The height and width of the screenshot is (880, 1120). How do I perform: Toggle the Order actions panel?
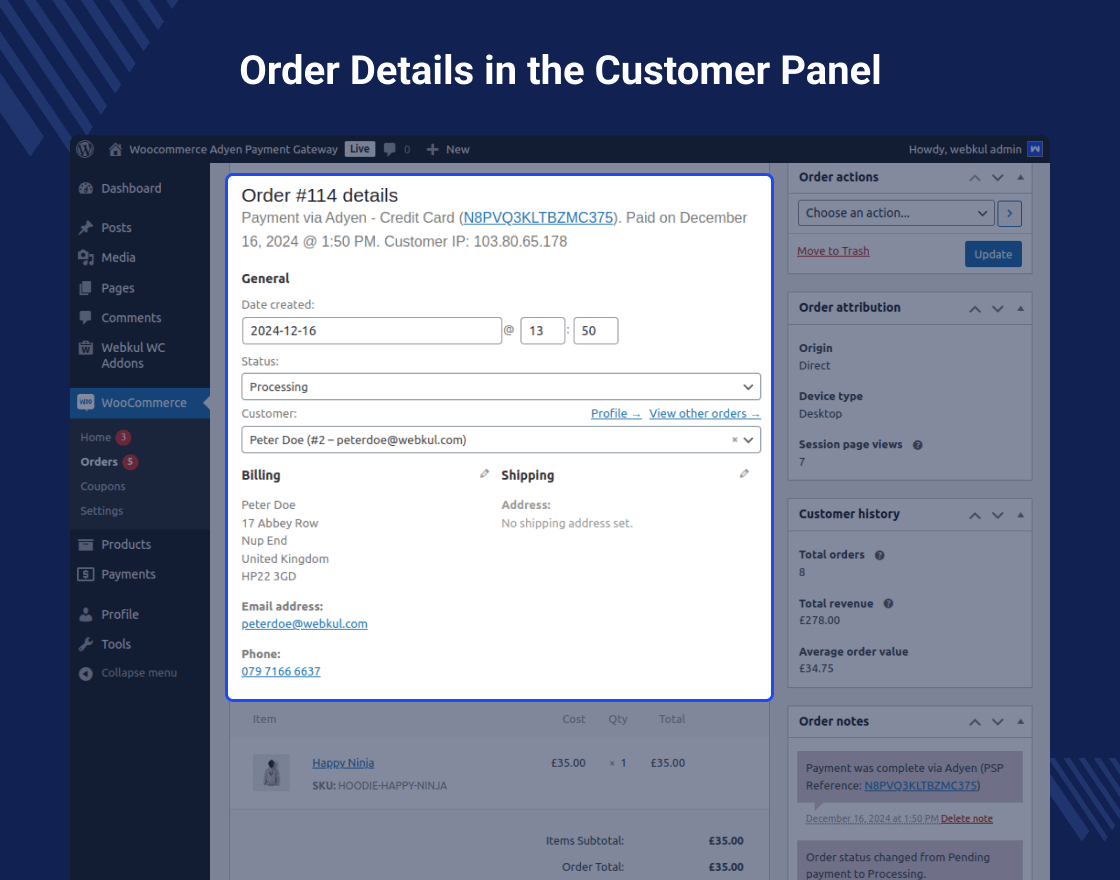pos(1021,177)
